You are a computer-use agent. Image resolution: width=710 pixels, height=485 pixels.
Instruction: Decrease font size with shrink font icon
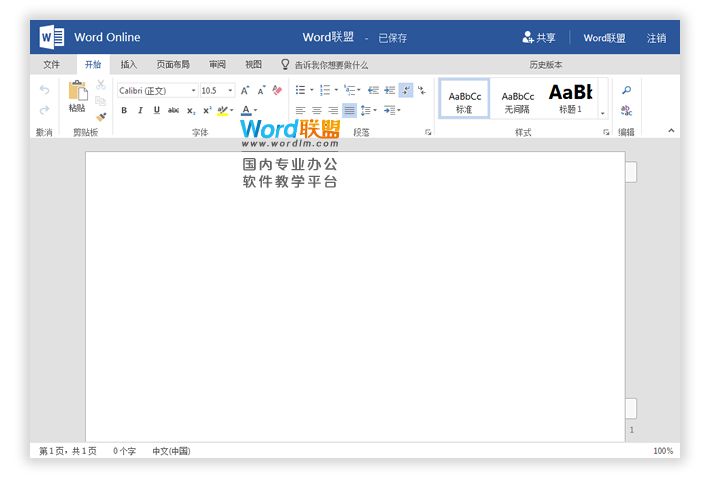pyautogui.click(x=261, y=91)
